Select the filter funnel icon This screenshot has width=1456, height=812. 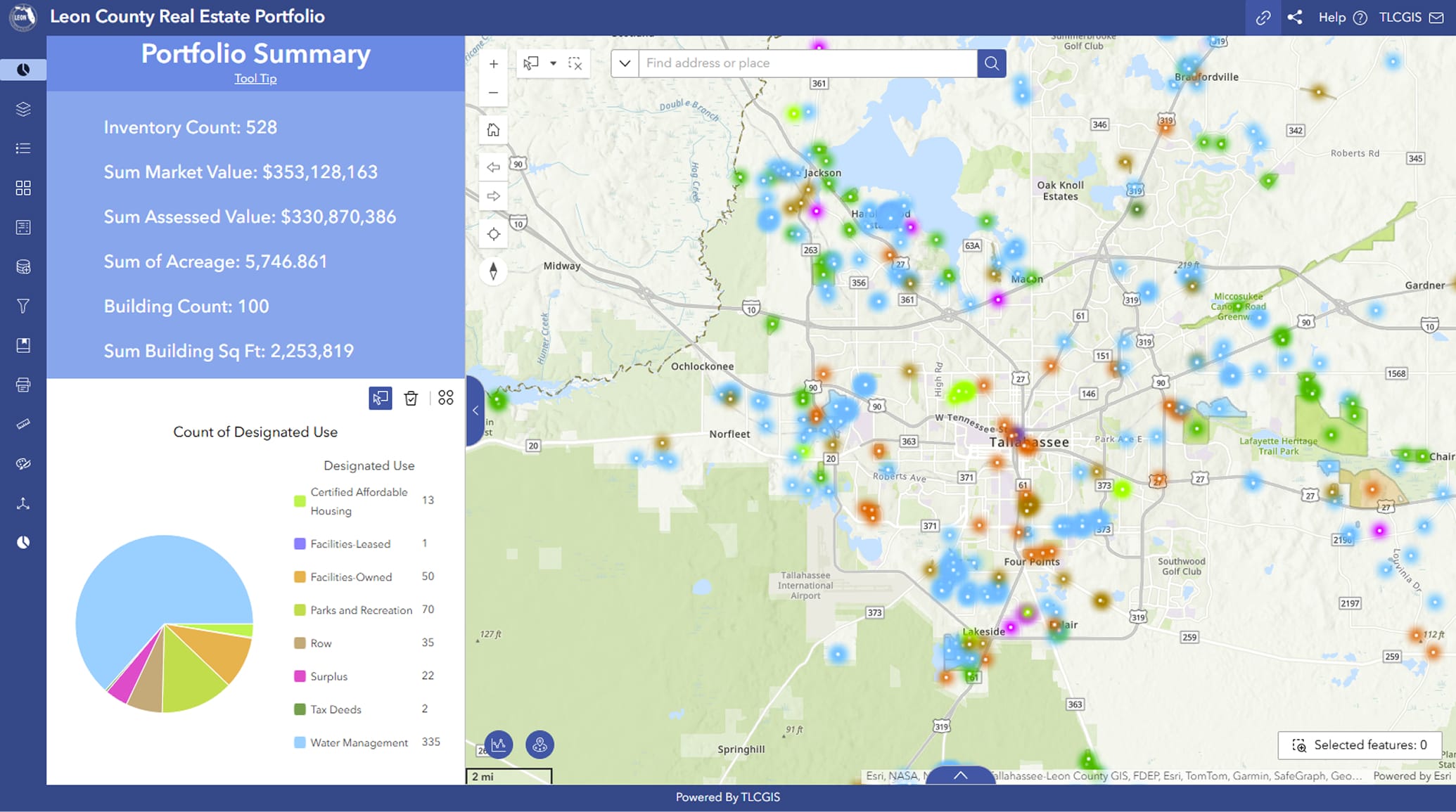point(23,306)
